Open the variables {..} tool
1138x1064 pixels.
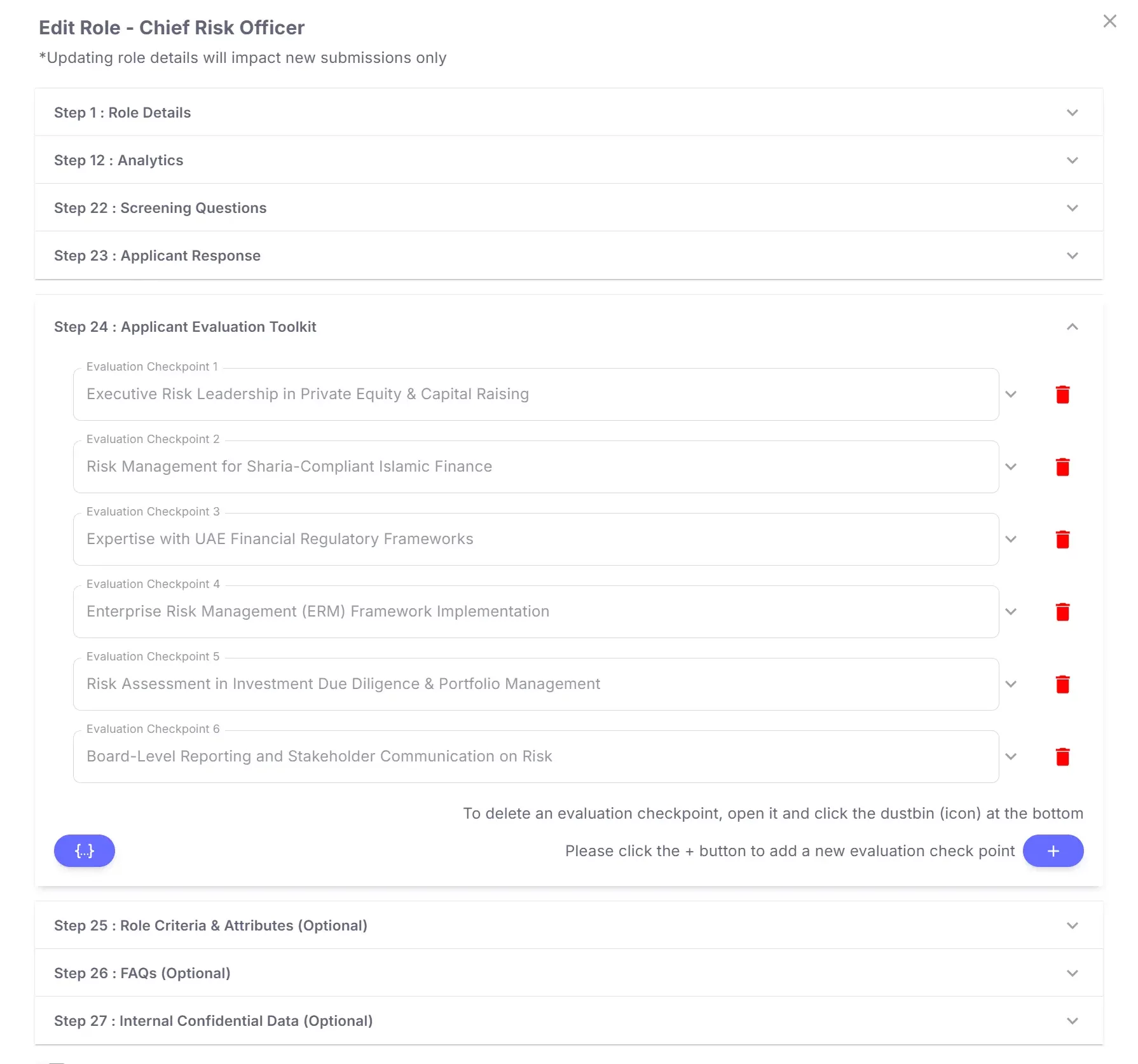[x=84, y=850]
